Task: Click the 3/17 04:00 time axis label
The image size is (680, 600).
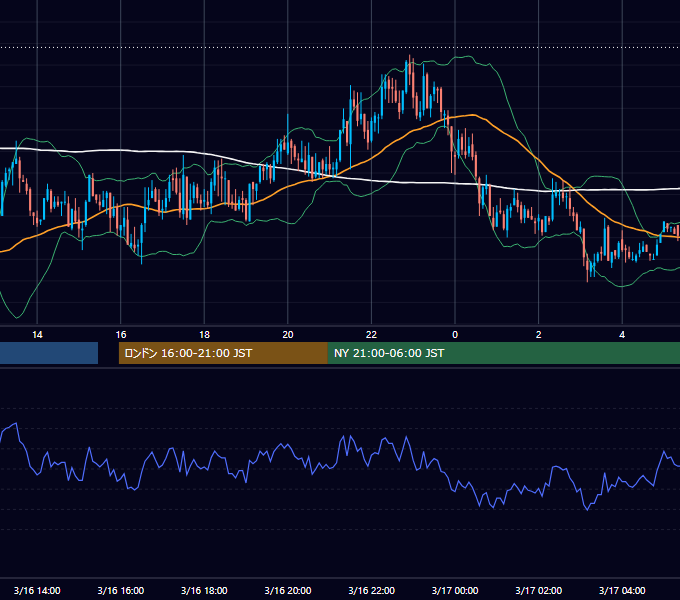Action: pos(622,590)
